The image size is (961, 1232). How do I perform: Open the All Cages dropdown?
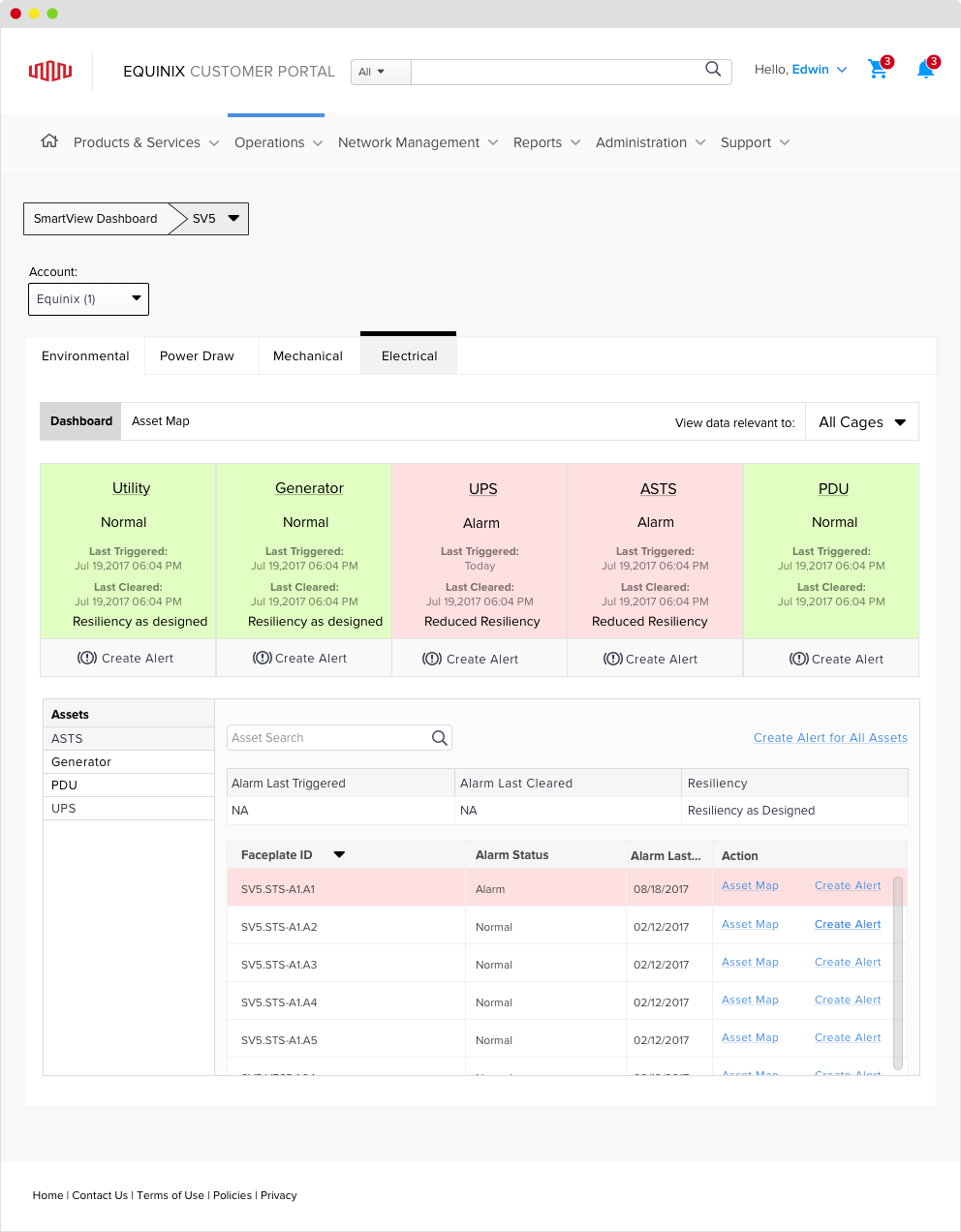pyautogui.click(x=862, y=422)
